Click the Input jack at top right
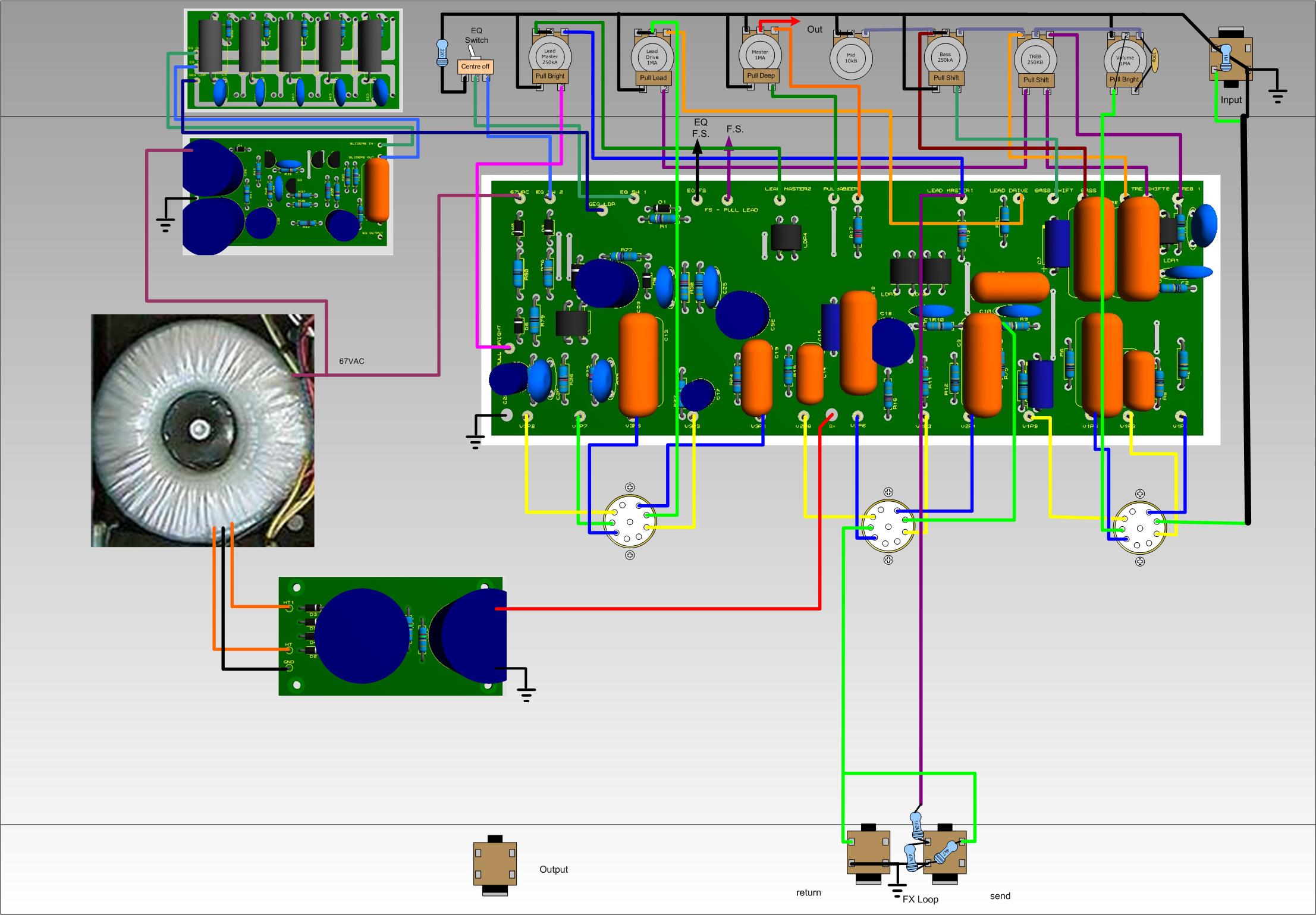Screen dimensions: 1316x915 (1231, 58)
